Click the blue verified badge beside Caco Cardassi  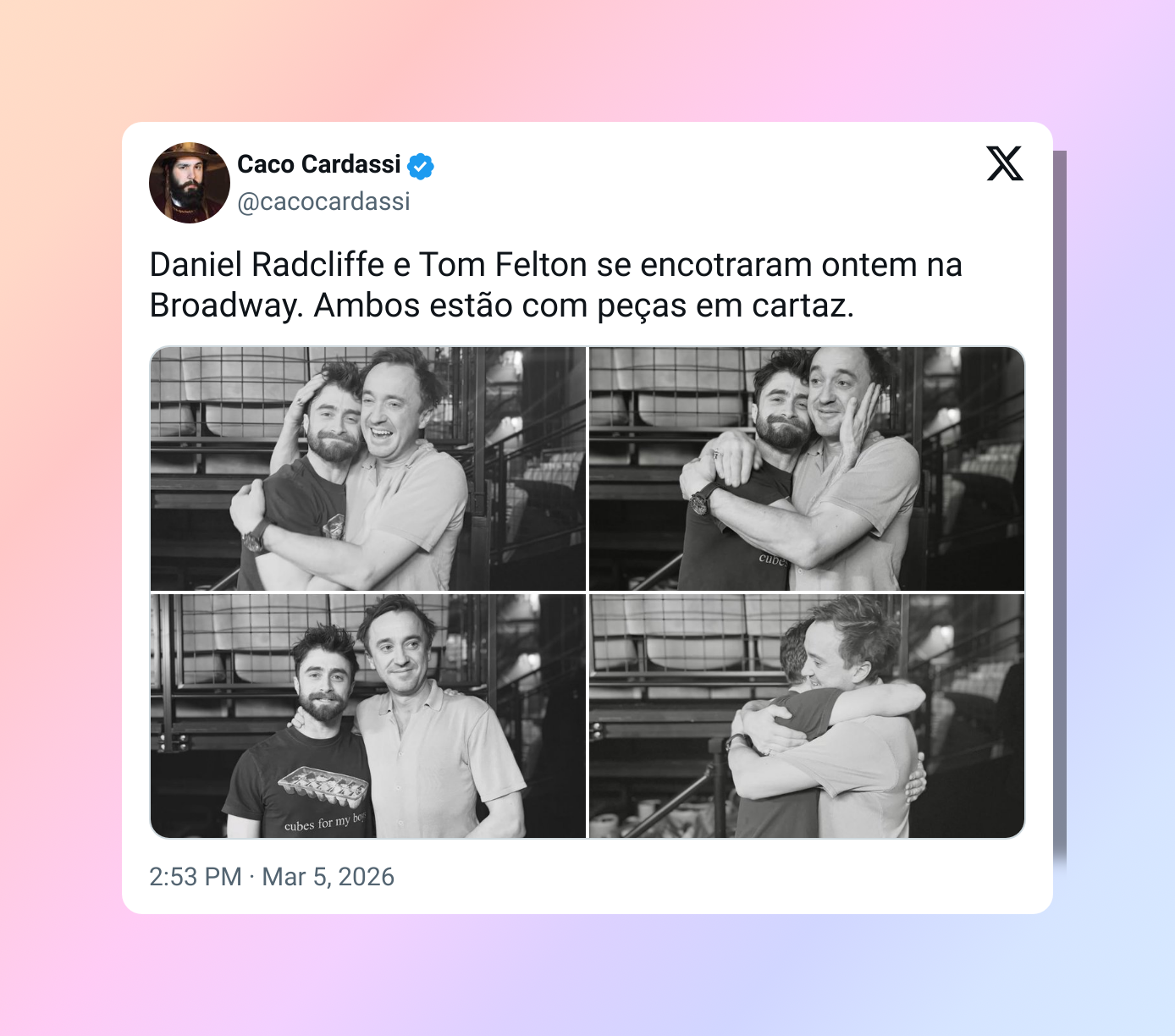421,166
